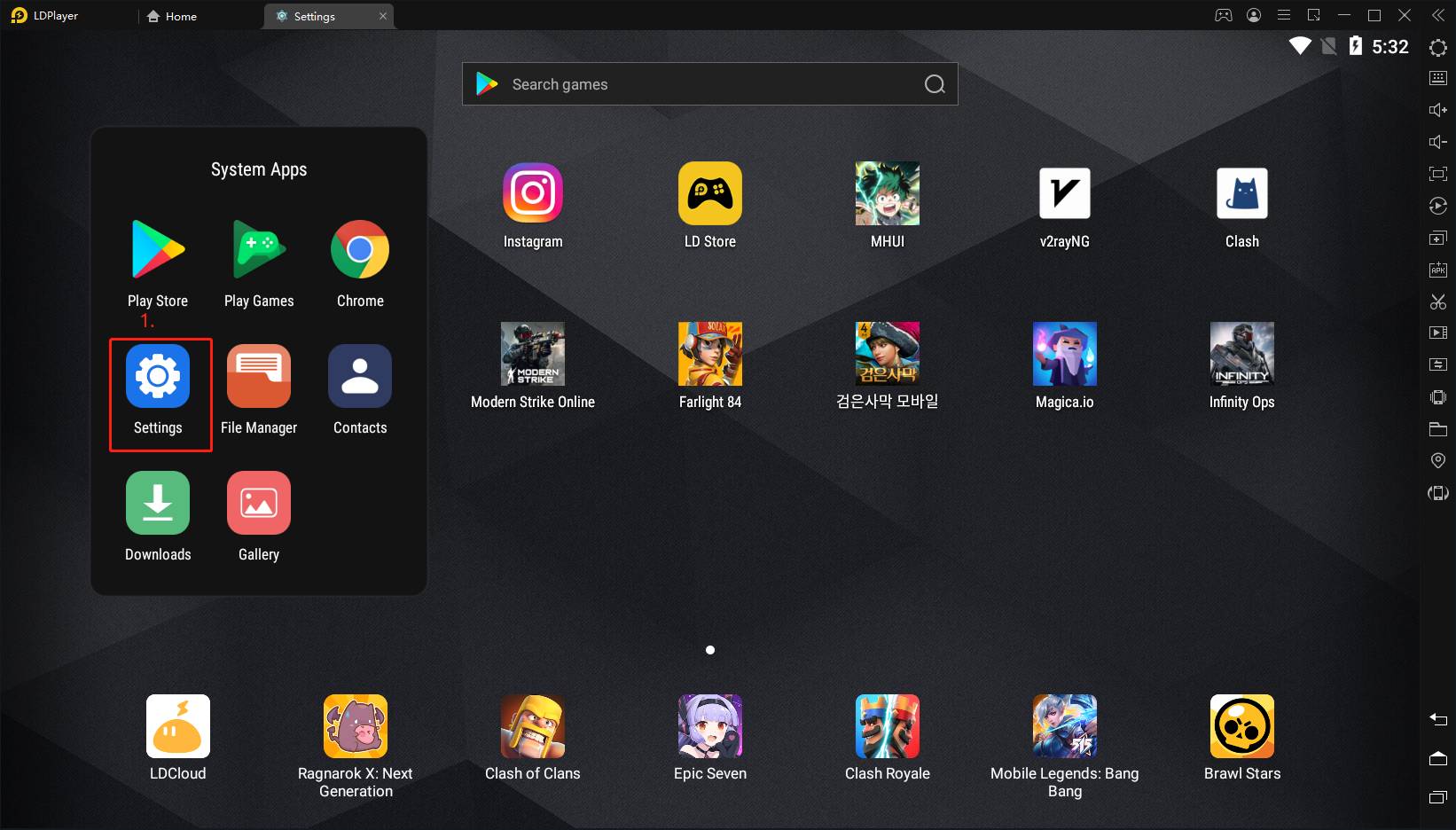1456x830 pixels.
Task: Open the LDCloud app
Action: (x=178, y=726)
